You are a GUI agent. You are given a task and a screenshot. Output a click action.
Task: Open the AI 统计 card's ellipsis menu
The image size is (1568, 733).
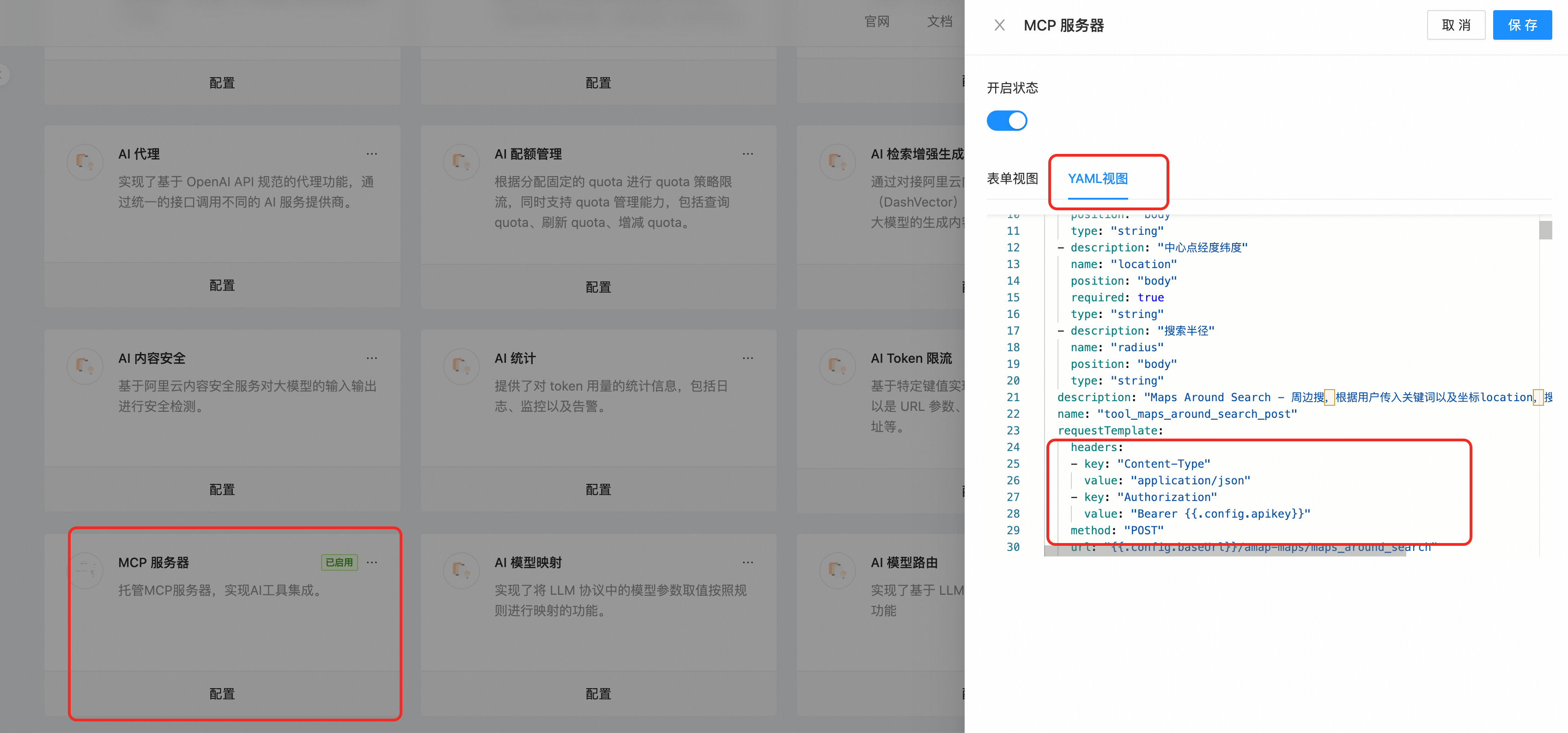point(748,359)
